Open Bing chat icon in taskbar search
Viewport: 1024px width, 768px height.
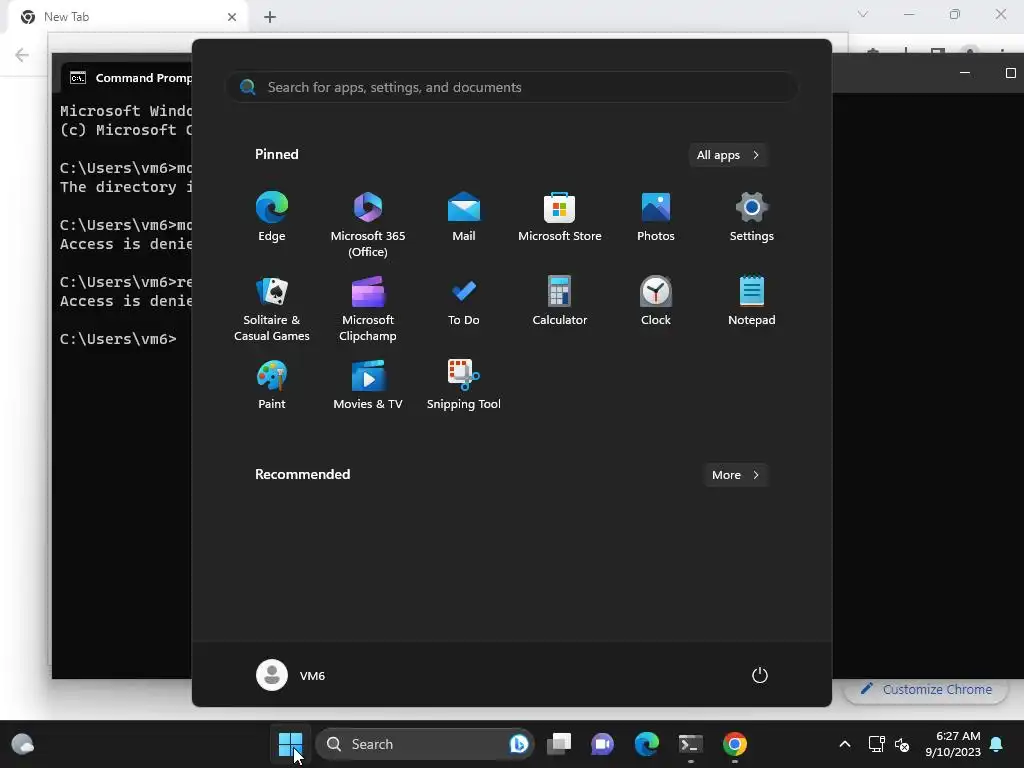click(x=519, y=744)
